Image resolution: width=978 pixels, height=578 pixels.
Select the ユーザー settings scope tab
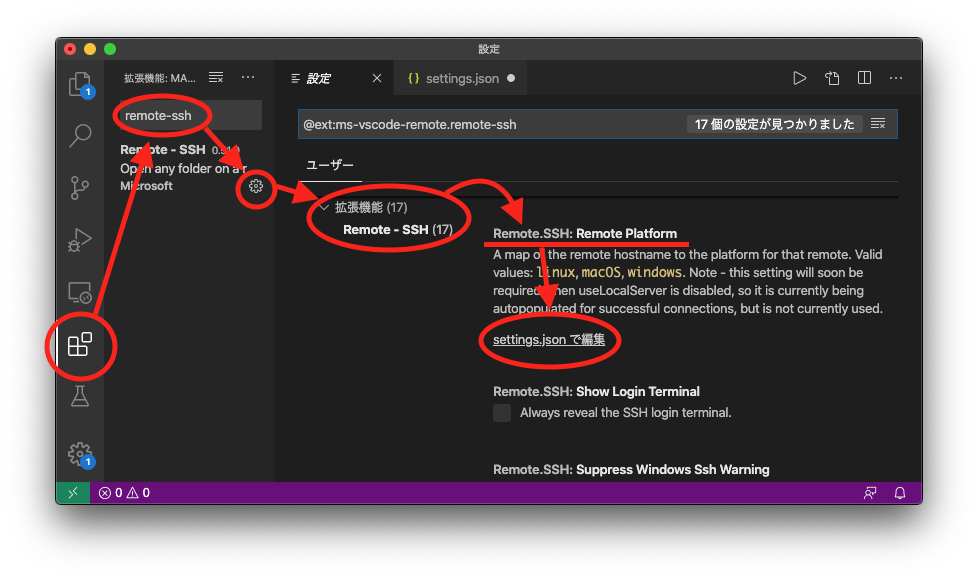coord(330,165)
